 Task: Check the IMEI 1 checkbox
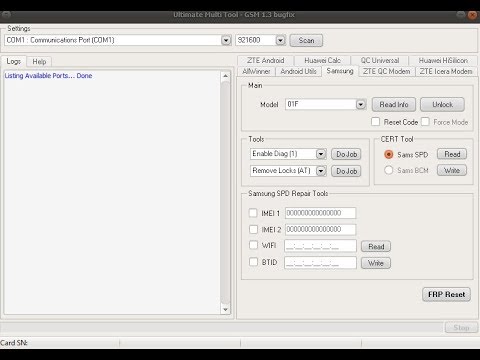click(x=253, y=213)
